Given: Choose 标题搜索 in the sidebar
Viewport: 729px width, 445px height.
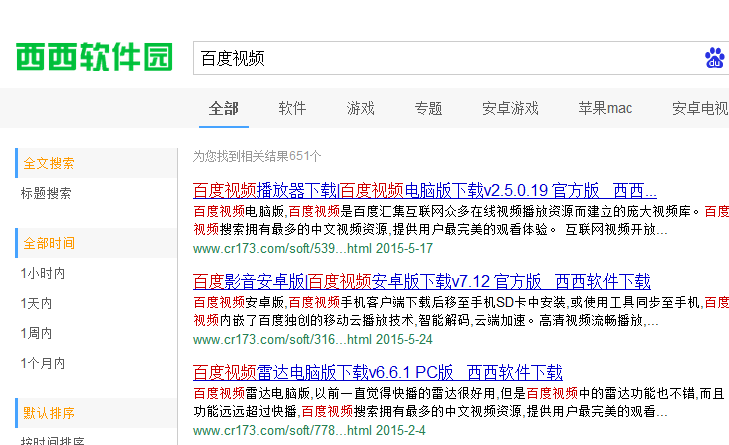Looking at the screenshot, I should click(46, 193).
